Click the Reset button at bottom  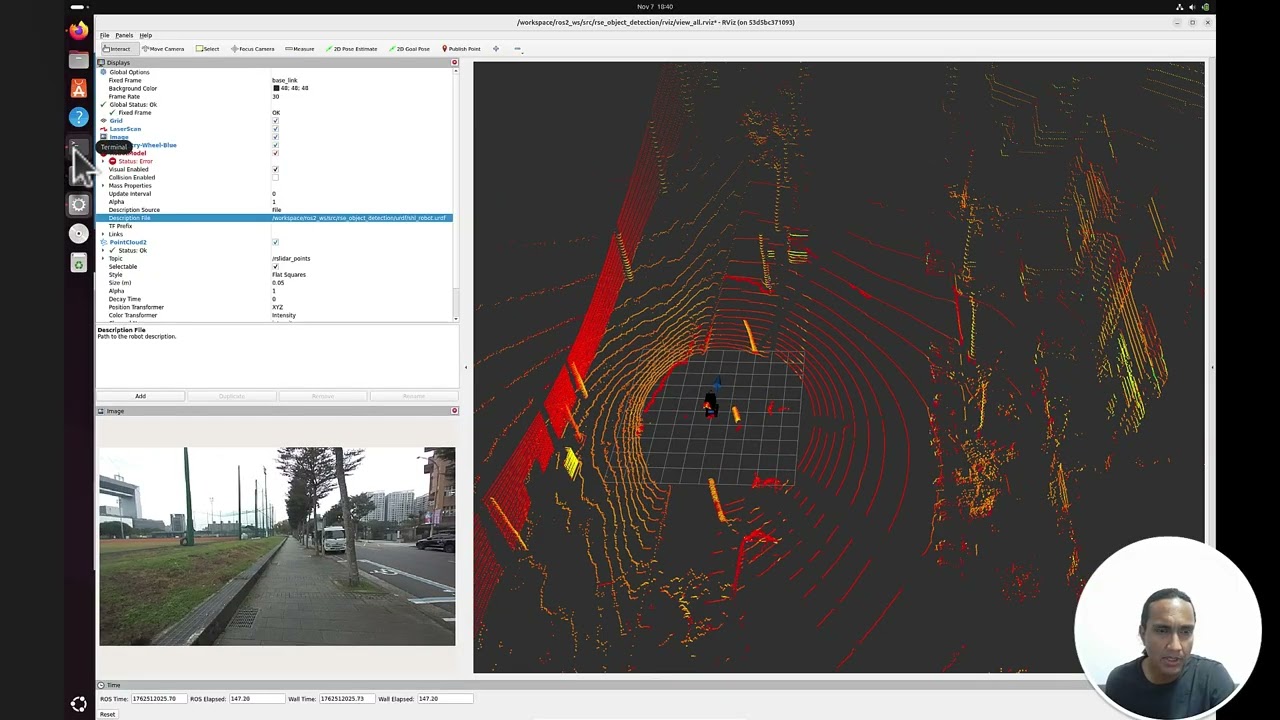pos(107,714)
